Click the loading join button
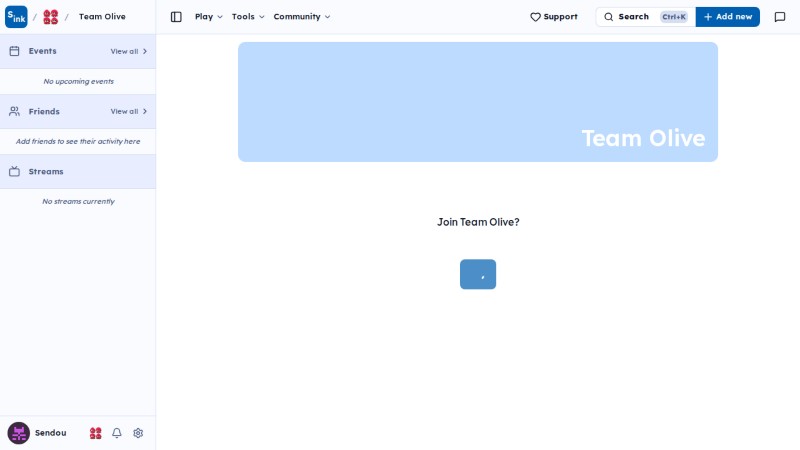Viewport: 800px width, 450px height. (x=478, y=274)
